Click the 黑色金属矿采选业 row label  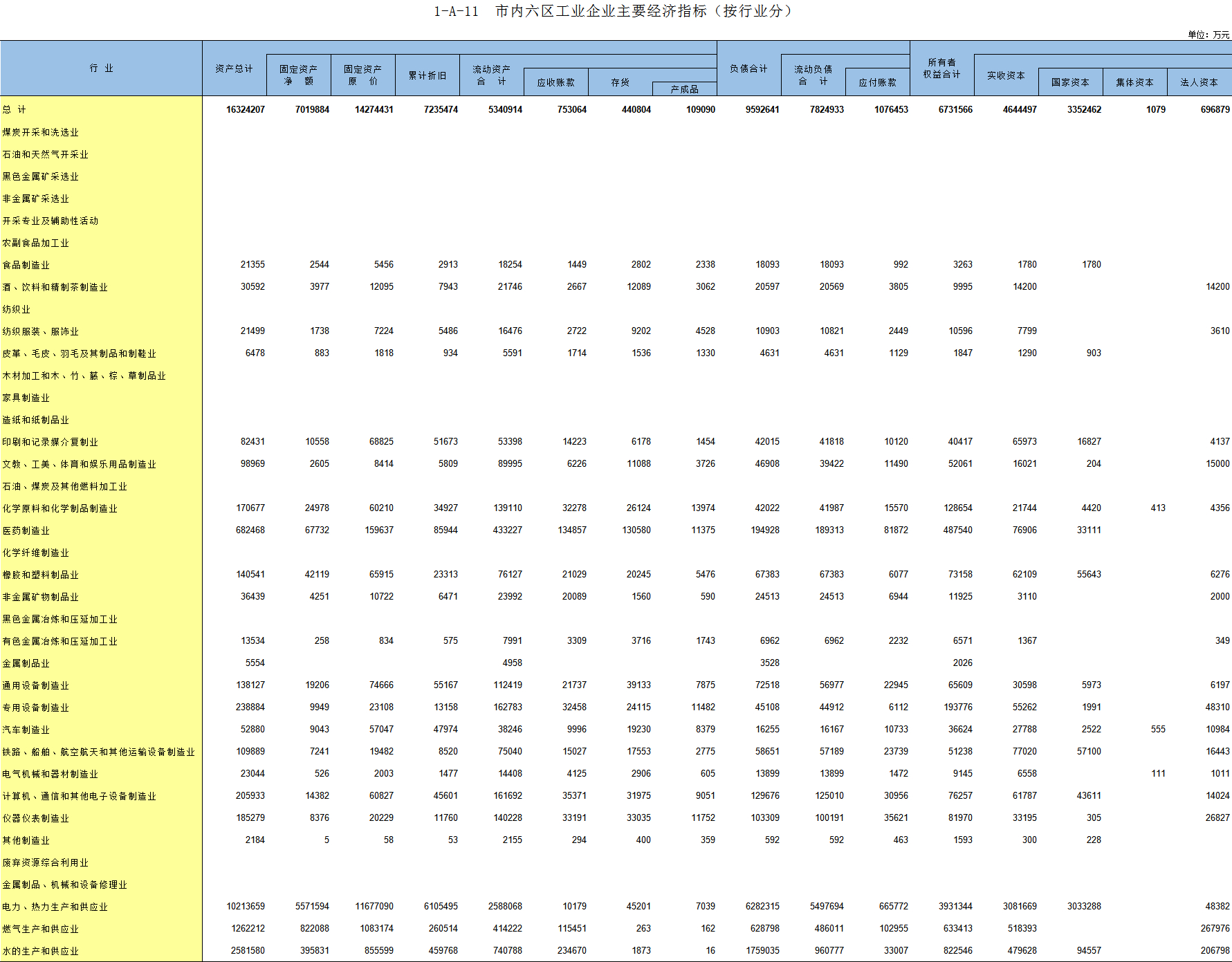40,176
